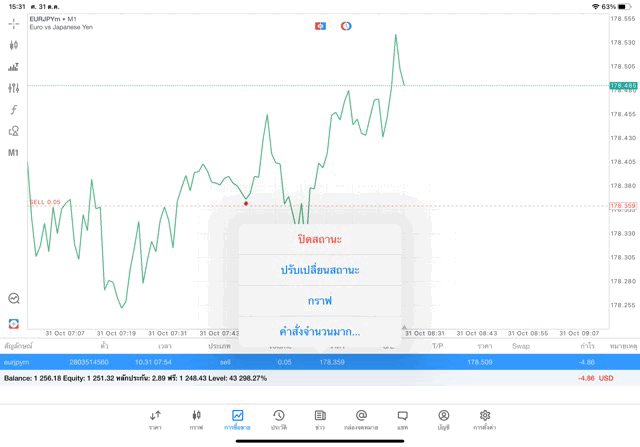The image size is (640, 447).
Task: Open the M1 timeframe selector
Action: coord(13,153)
